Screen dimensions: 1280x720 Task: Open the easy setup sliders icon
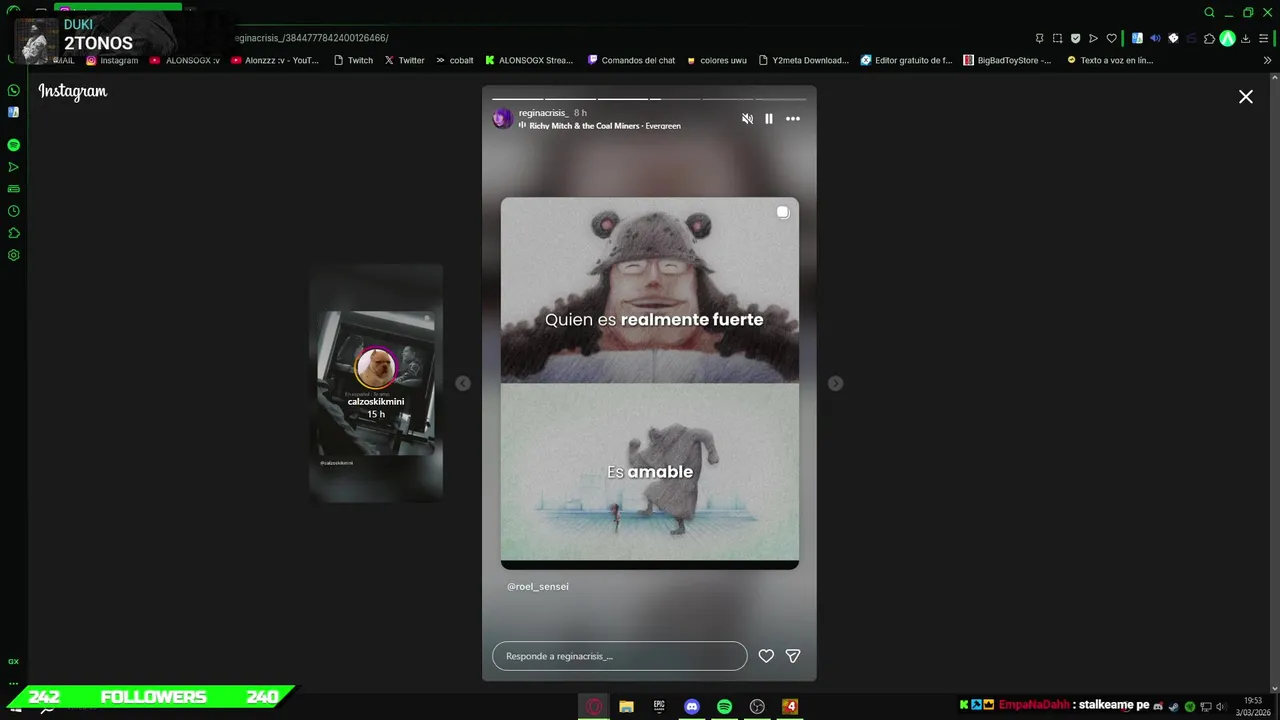(x=1264, y=38)
